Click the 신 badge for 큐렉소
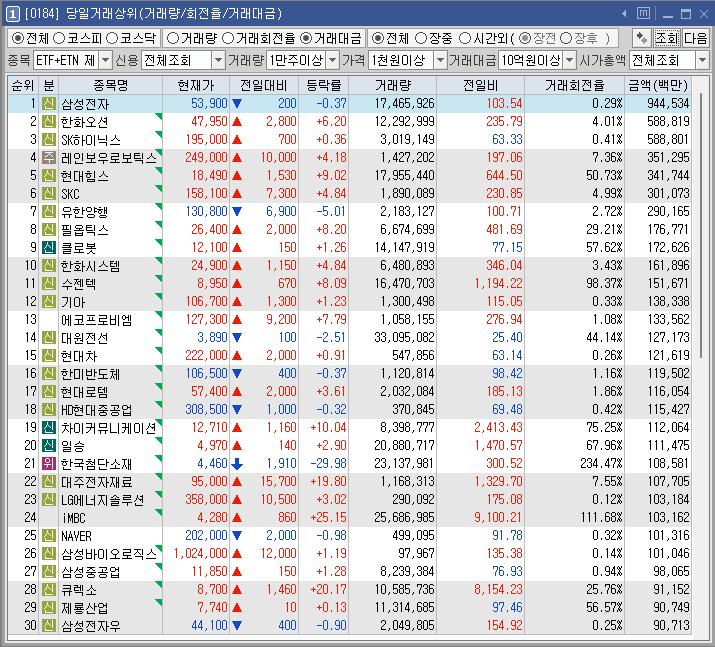The width and height of the screenshot is (715, 647). point(49,590)
